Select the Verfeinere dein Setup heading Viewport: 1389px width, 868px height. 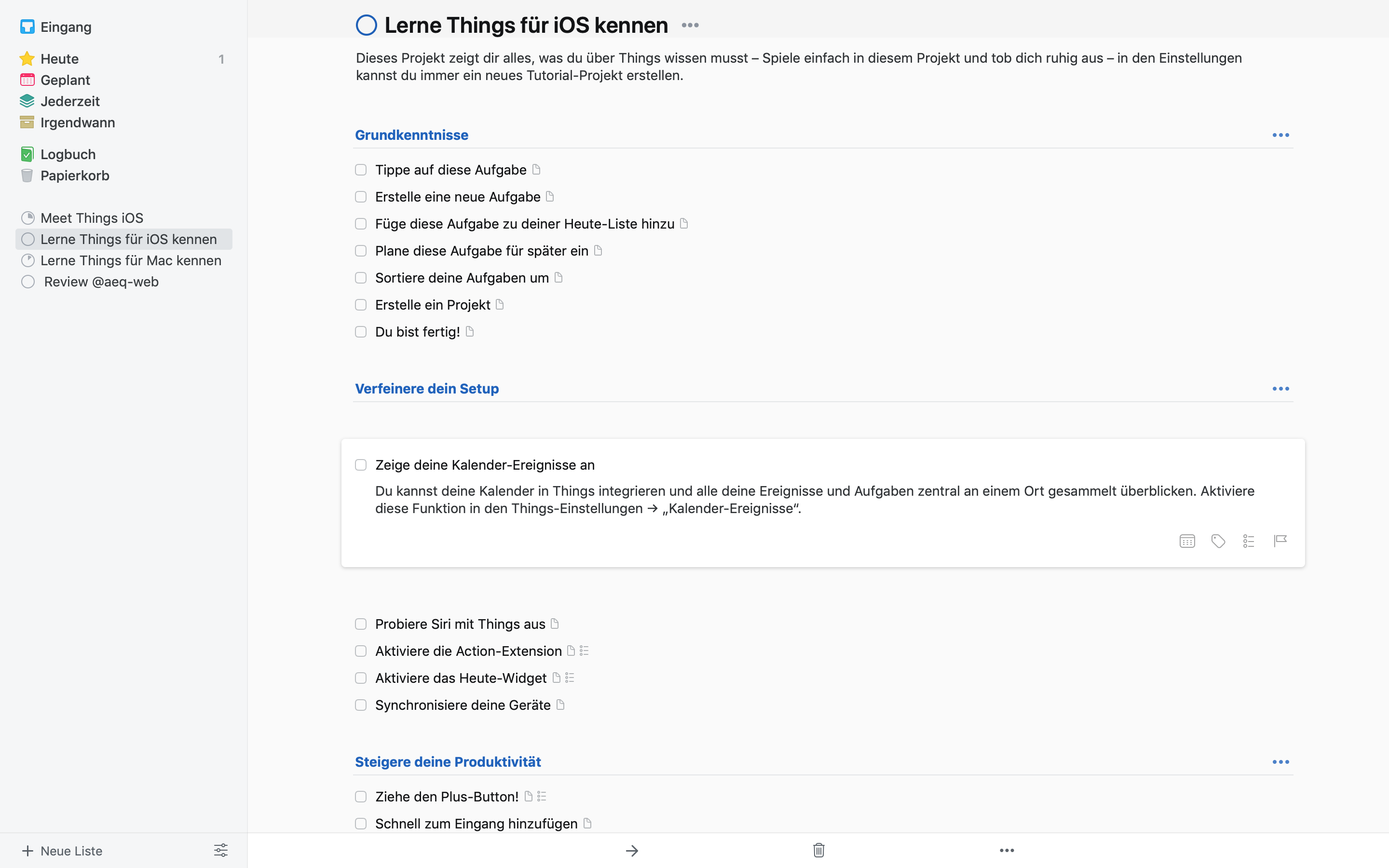(426, 389)
